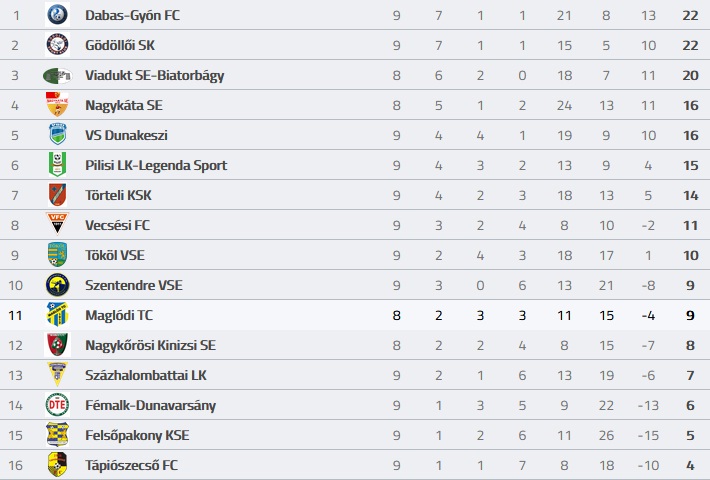This screenshot has height=480, width=710.
Task: Click the Nagykőrösi Kinizsi SE team name
Action: 150,345
